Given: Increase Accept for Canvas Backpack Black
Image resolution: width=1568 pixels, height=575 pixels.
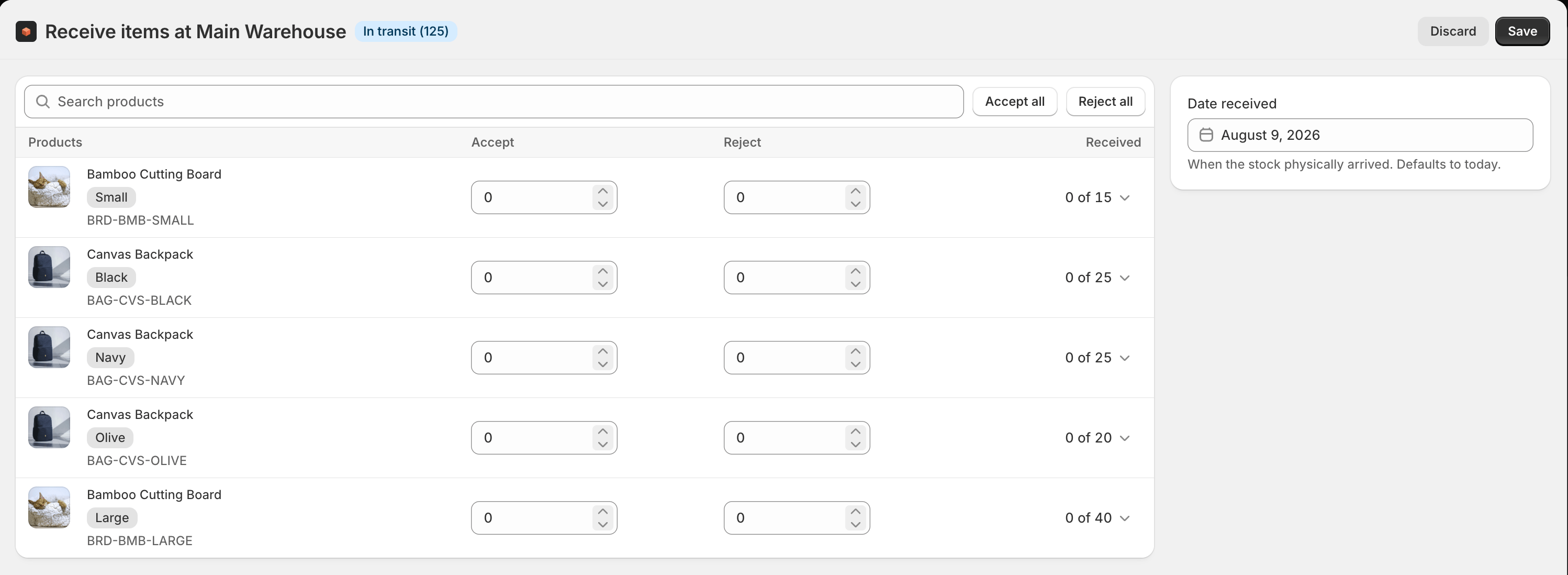Looking at the screenshot, I should point(602,271).
